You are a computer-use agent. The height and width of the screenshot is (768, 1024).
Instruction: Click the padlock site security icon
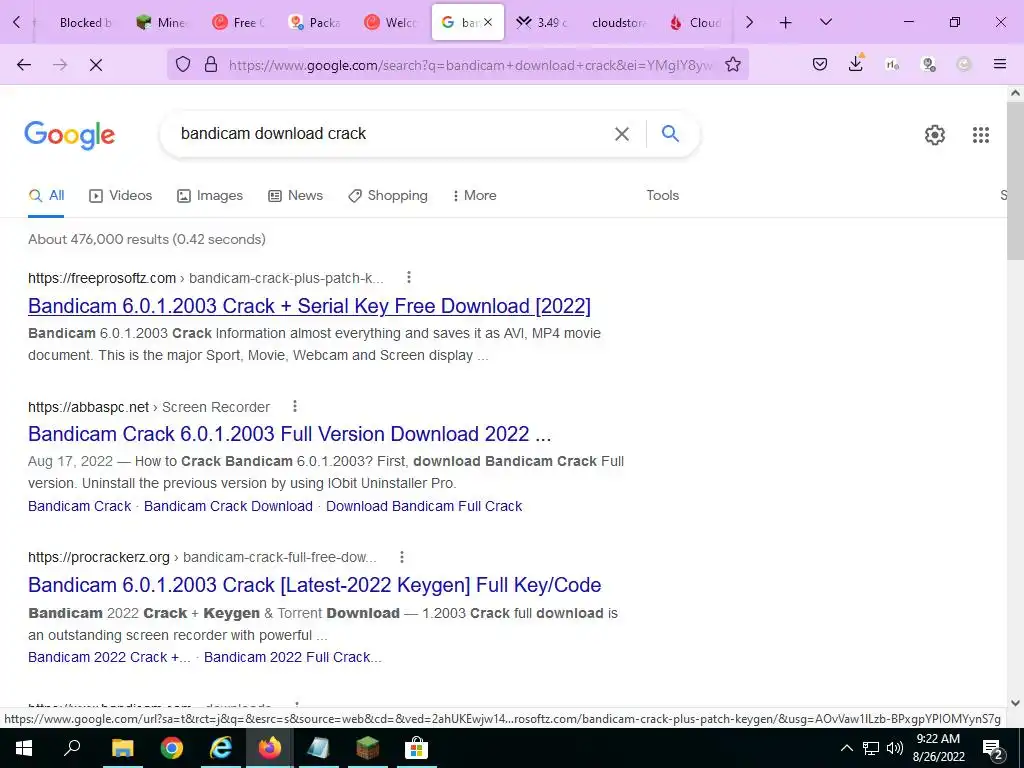click(x=210, y=64)
